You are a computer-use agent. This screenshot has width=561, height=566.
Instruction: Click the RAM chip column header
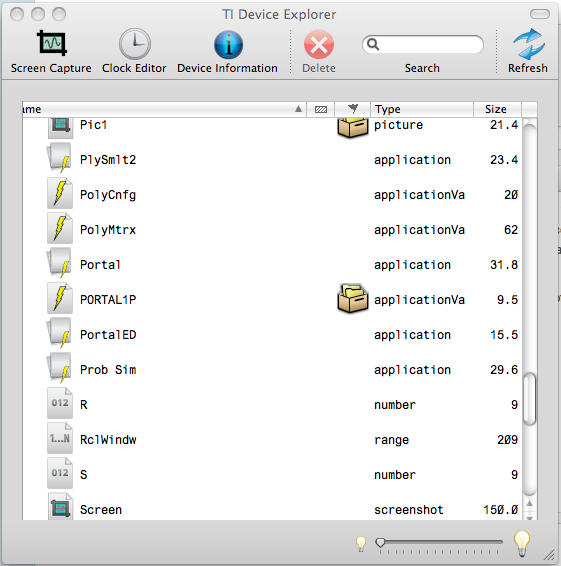pos(321,109)
